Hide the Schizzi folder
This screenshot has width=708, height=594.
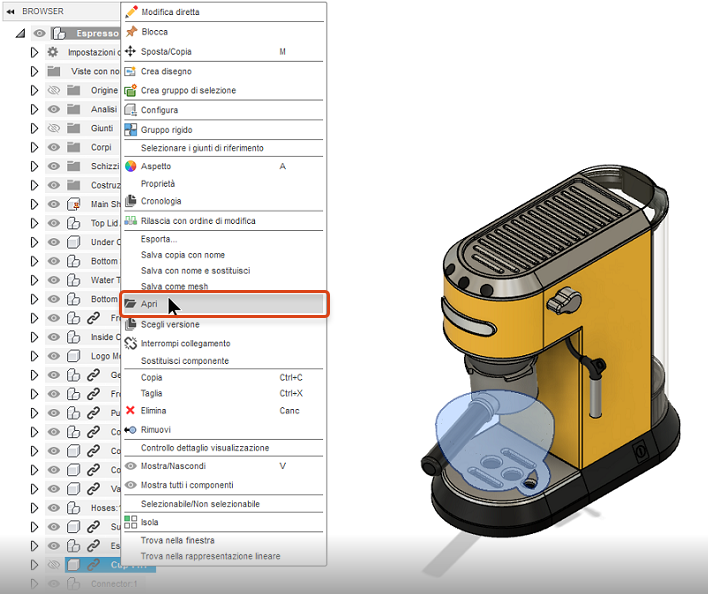point(54,166)
